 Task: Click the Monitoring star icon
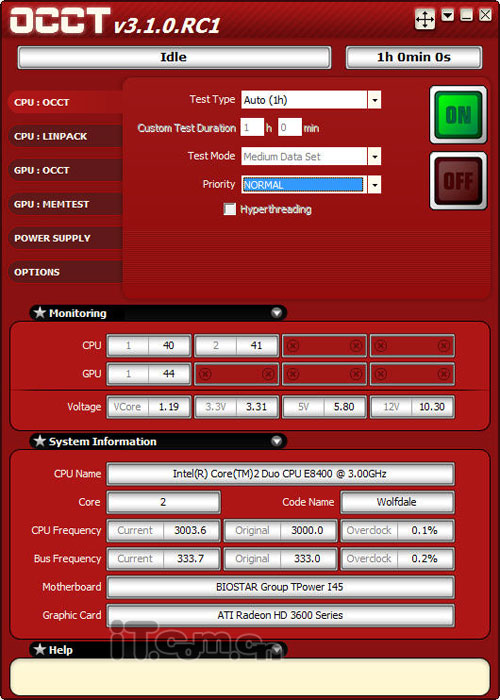pyautogui.click(x=40, y=312)
